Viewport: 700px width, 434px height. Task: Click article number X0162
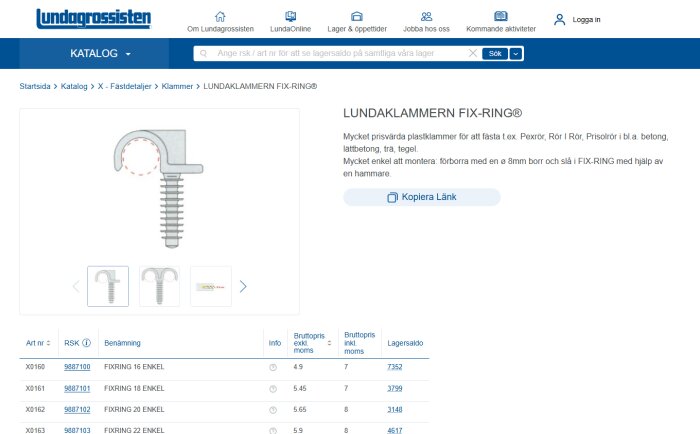(35, 409)
